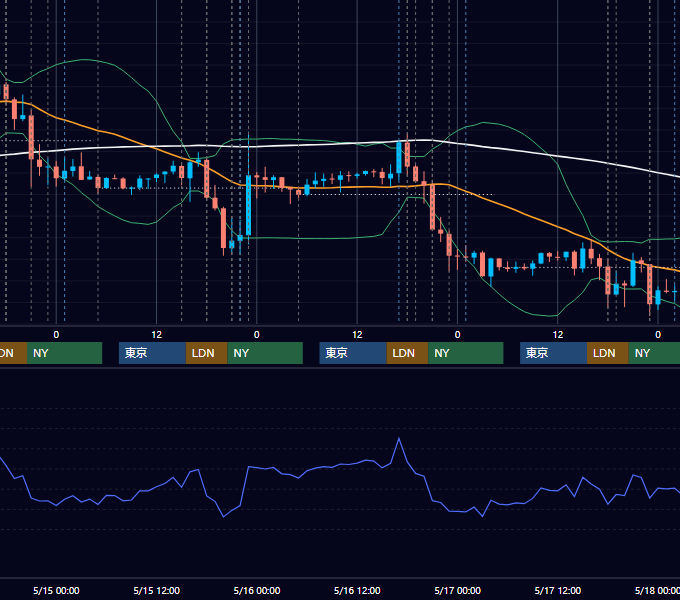The image size is (680, 600).
Task: Select the NY session bar spanning 5/15 00:00
Action: 64,353
